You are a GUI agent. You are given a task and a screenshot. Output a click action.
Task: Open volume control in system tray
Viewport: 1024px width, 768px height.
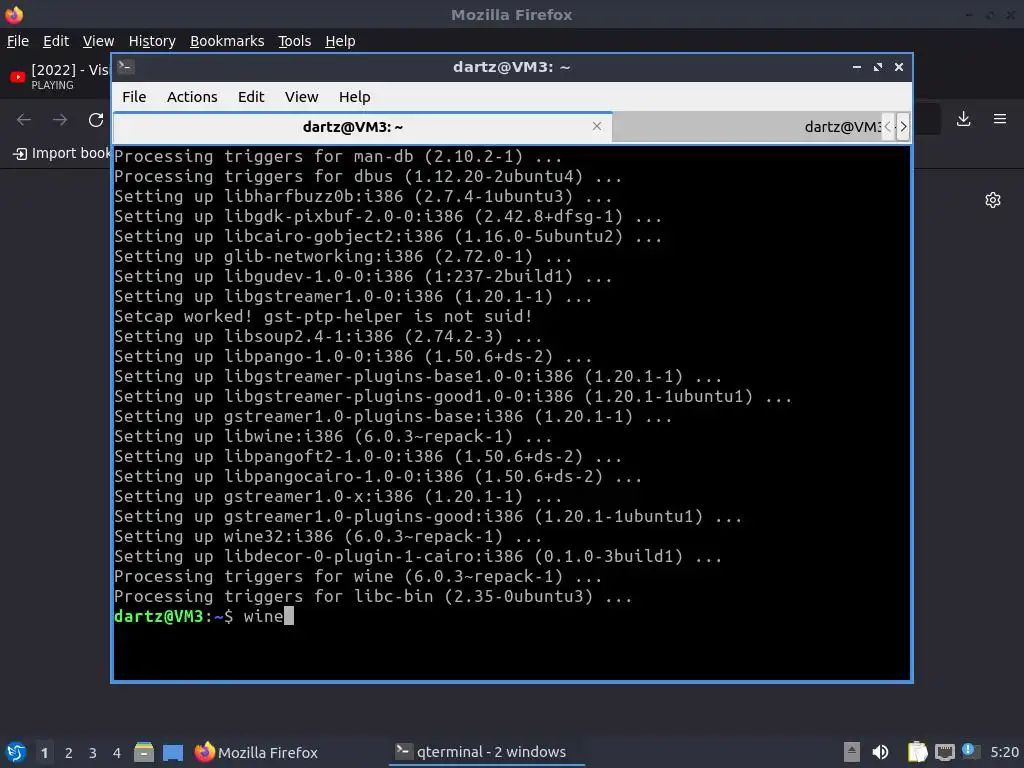coord(880,752)
